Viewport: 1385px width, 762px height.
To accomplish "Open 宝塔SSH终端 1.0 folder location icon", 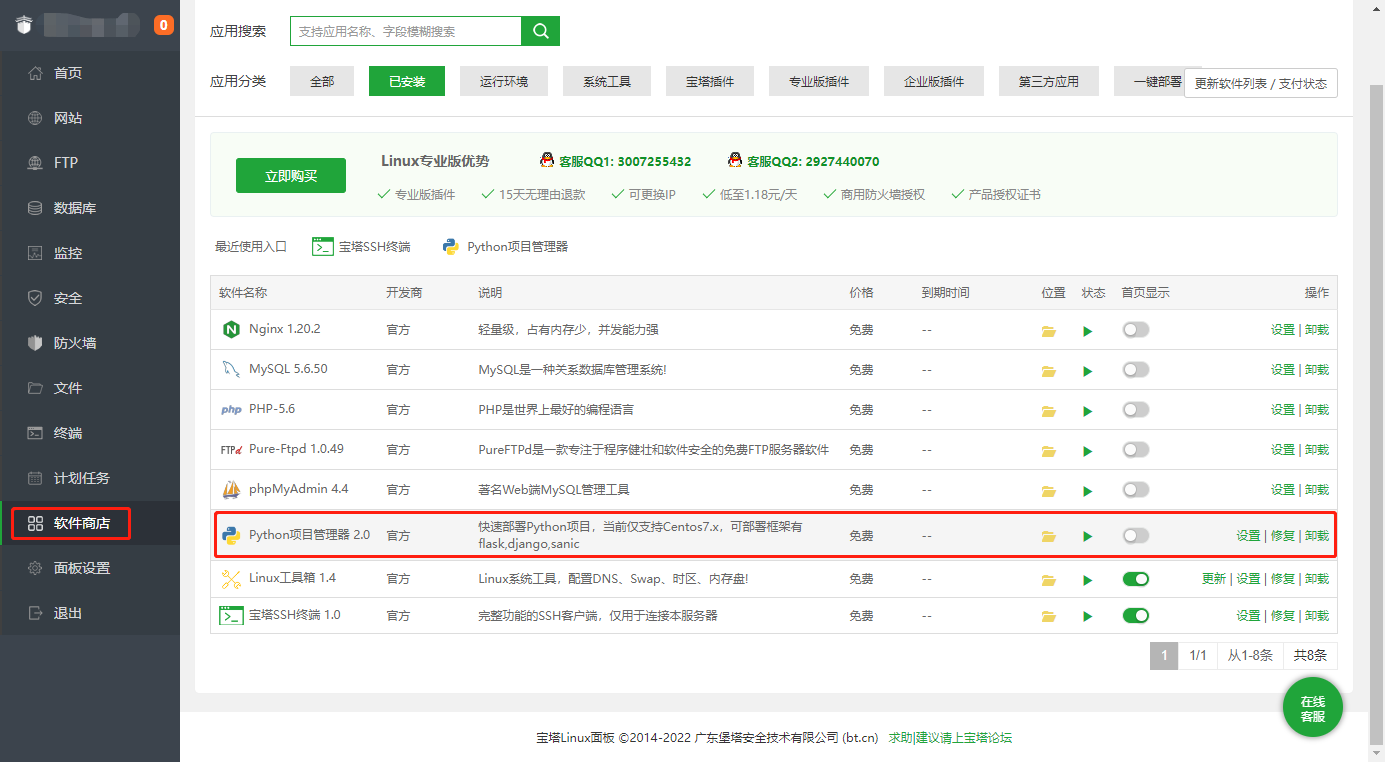I will point(1048,616).
